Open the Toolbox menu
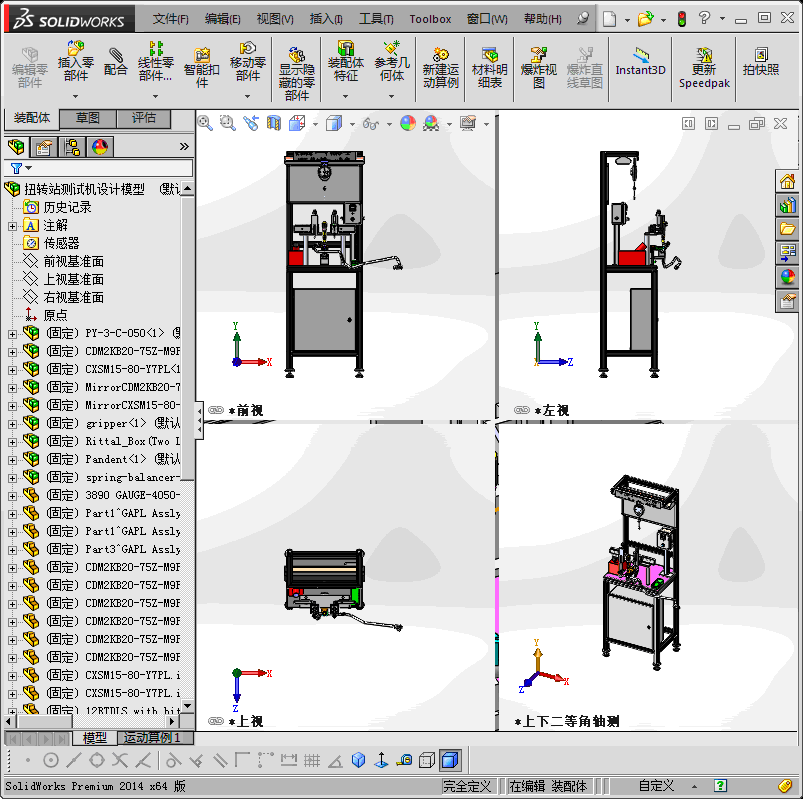Screen dimensions: 803x799 [430, 19]
